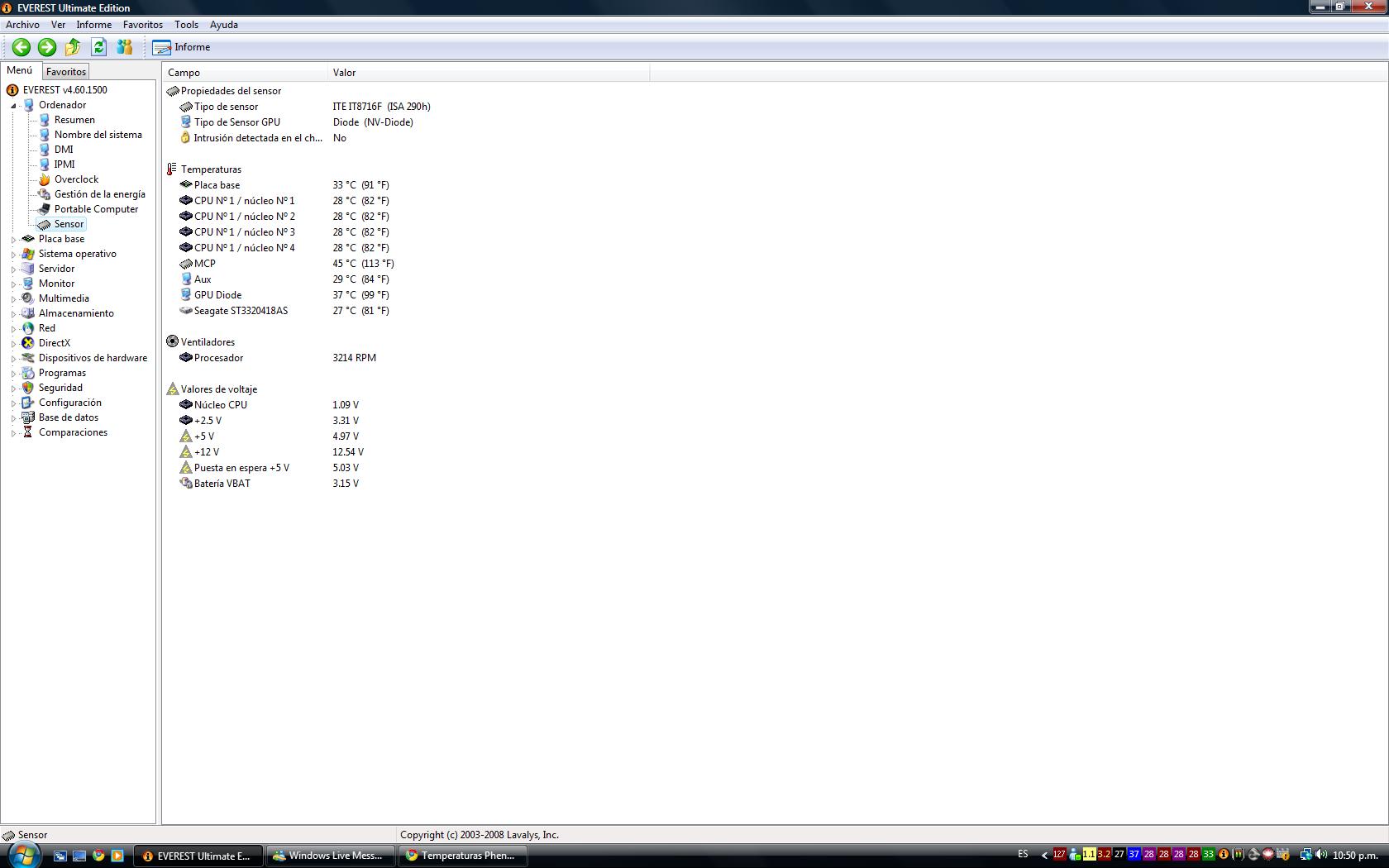
Task: Select the Overclock flame tree item
Action: 76,179
